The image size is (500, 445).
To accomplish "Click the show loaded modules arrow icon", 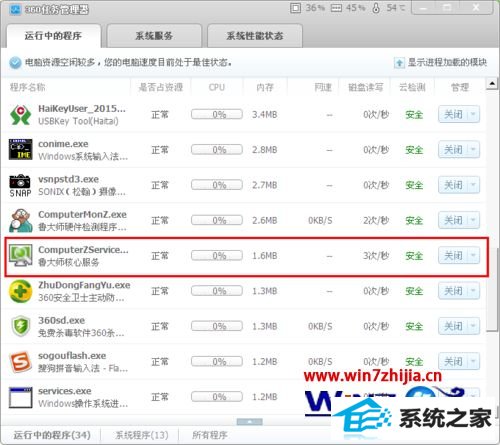I will pyautogui.click(x=399, y=63).
